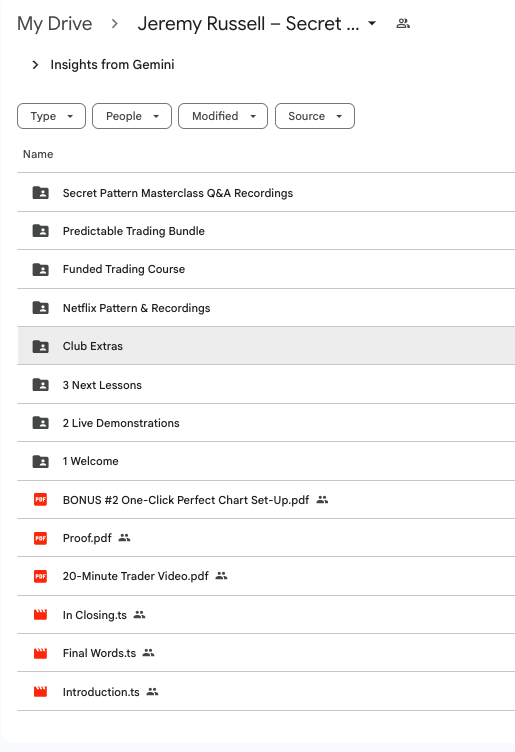Select the Predictable Trading Bundle folder name
The width and height of the screenshot is (515, 752).
click(134, 231)
